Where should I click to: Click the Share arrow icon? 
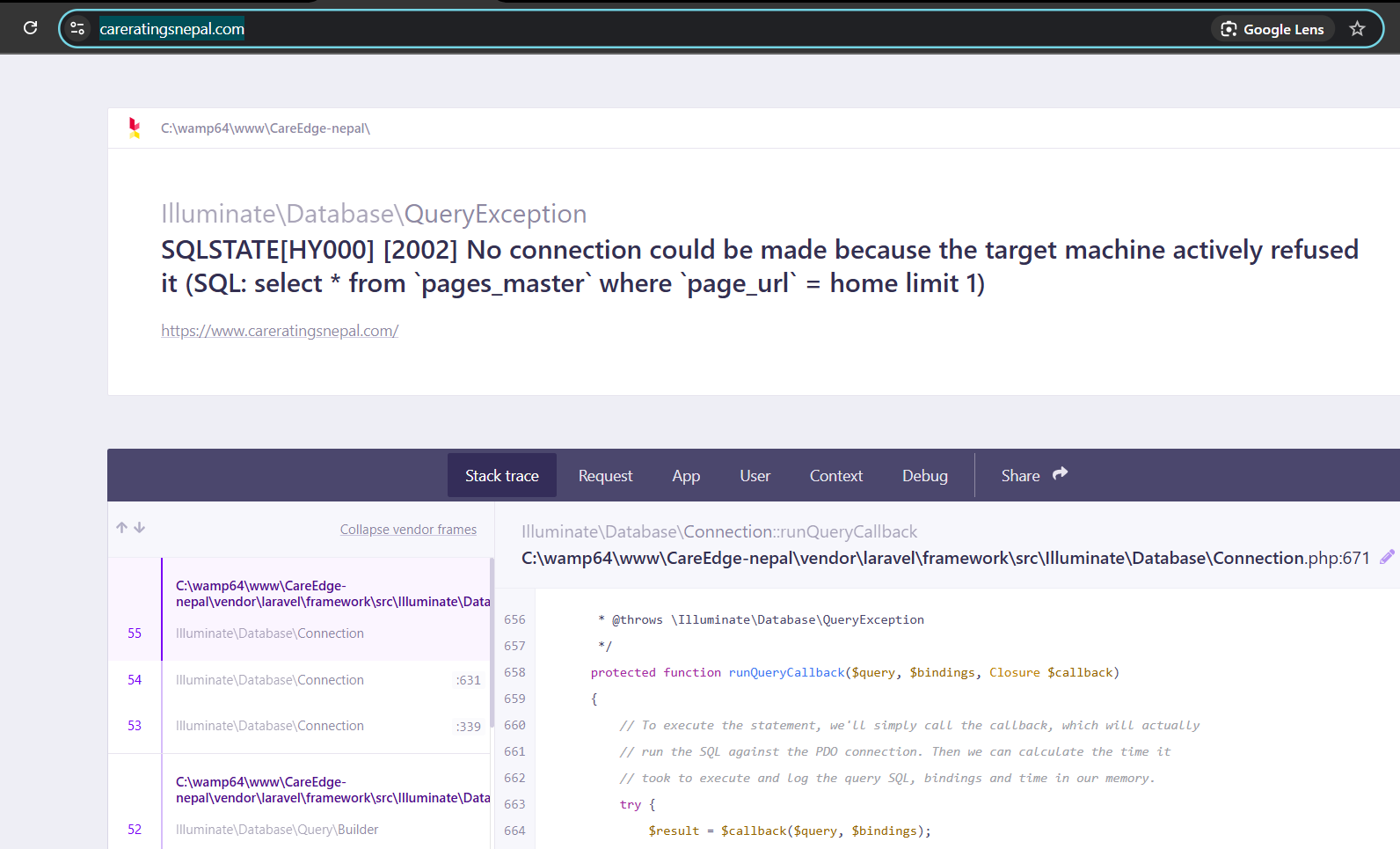coord(1061,474)
